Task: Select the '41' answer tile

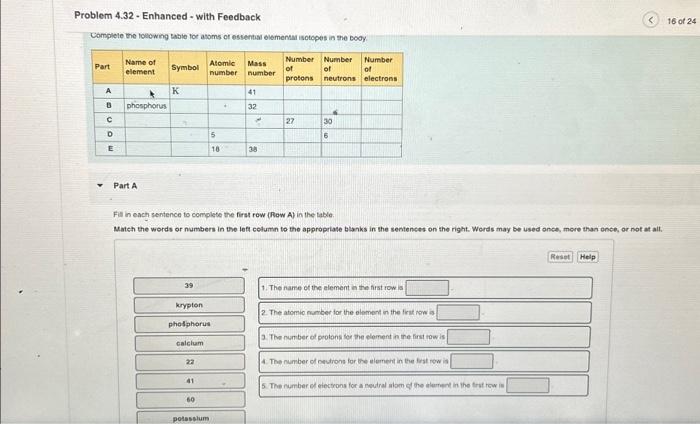Action: tap(190, 381)
